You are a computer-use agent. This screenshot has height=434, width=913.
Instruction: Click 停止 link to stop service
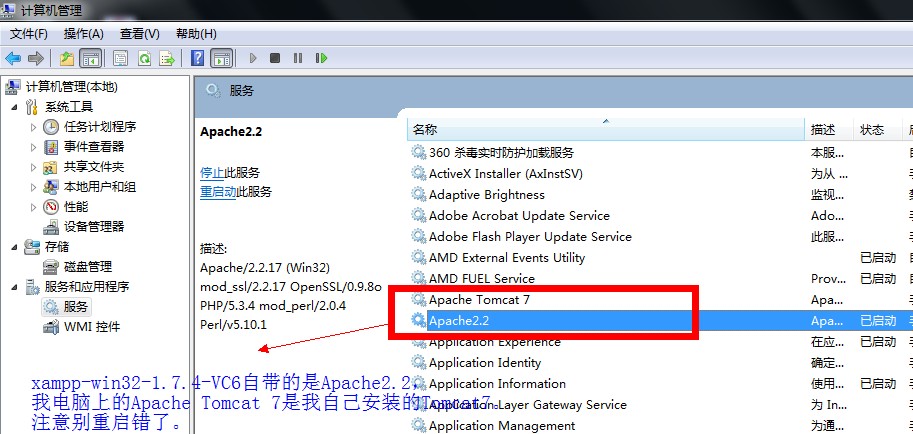[x=212, y=172]
